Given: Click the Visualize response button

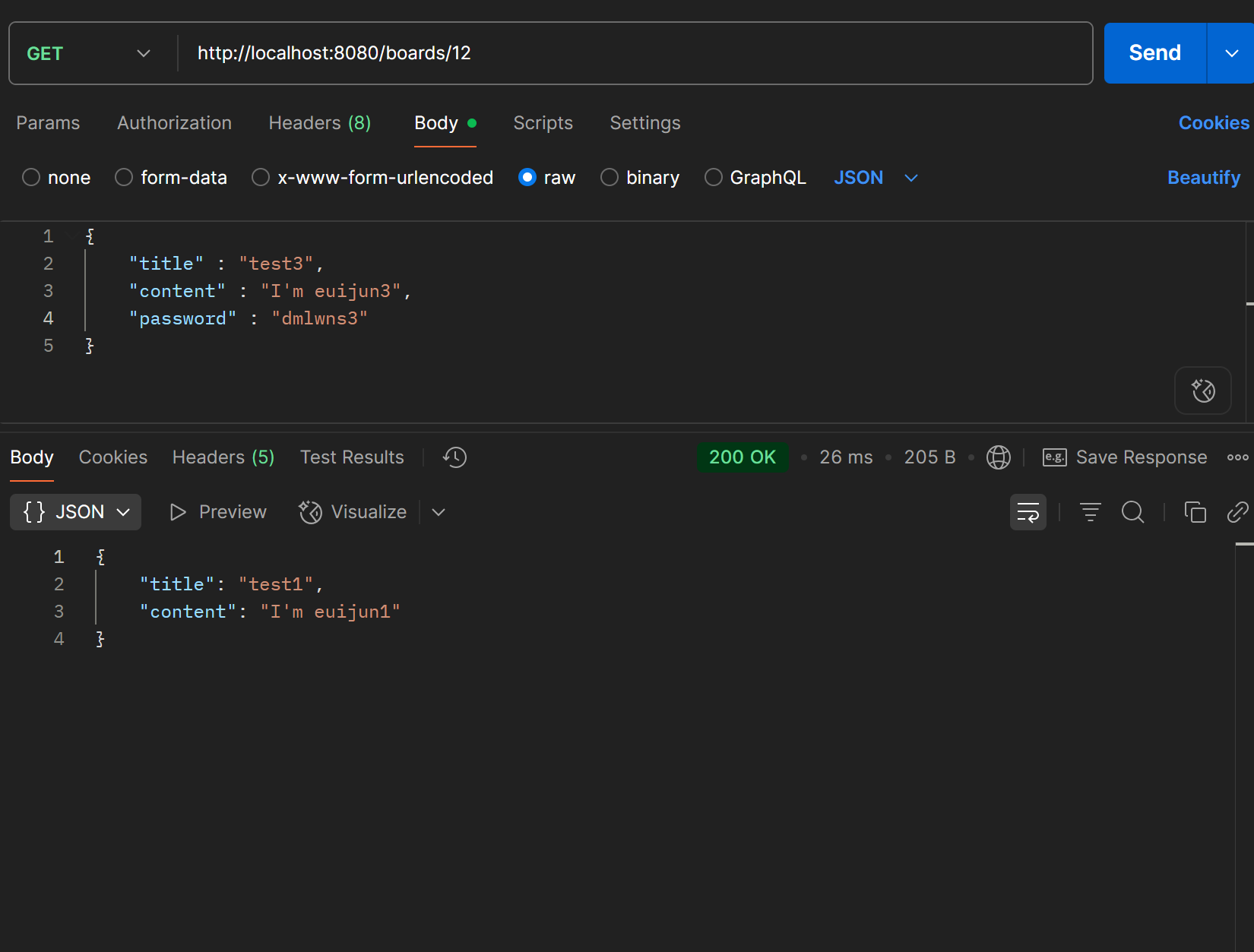Looking at the screenshot, I should pos(353,512).
